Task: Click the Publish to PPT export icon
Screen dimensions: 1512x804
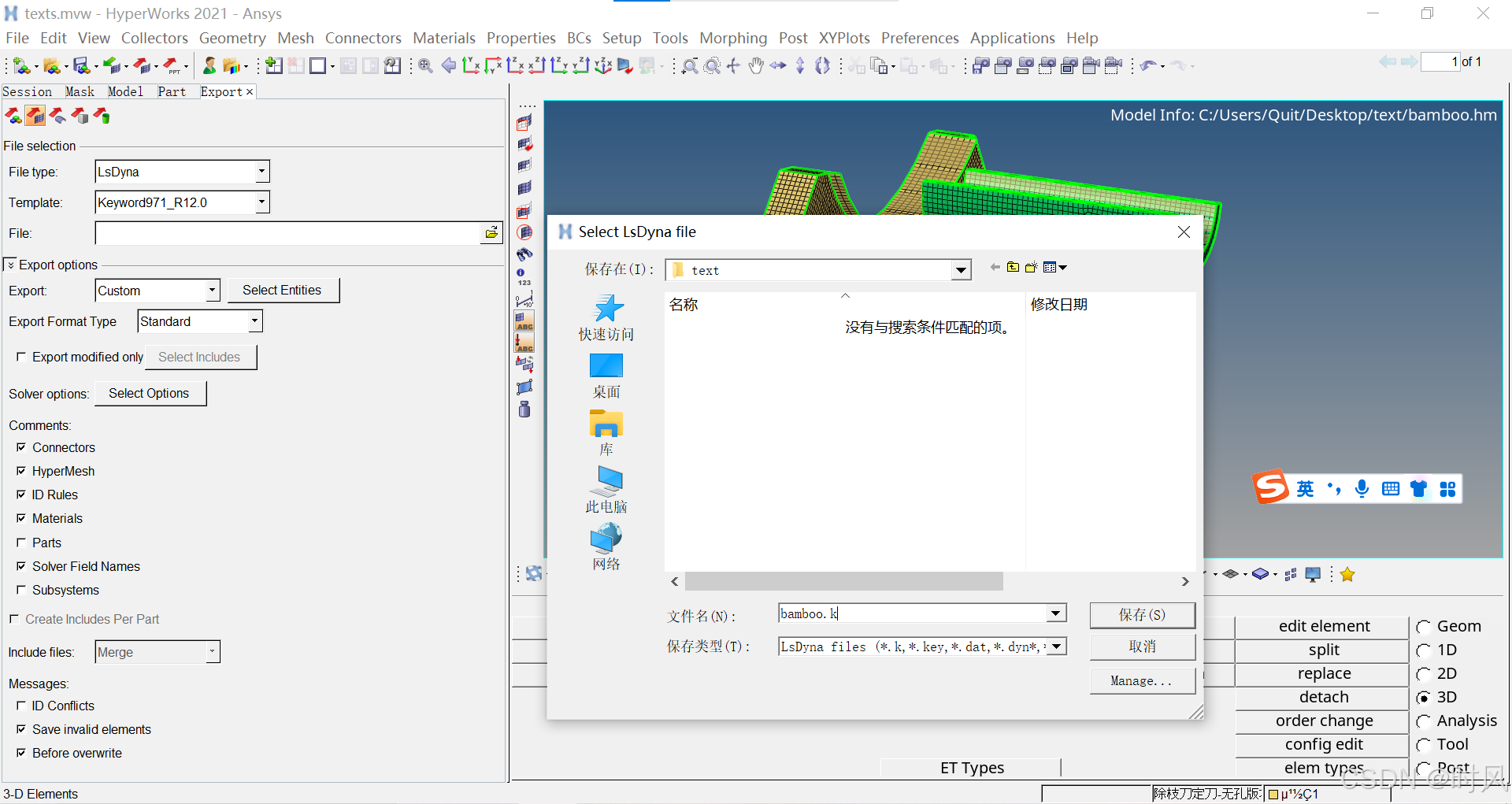Action: pos(172,66)
